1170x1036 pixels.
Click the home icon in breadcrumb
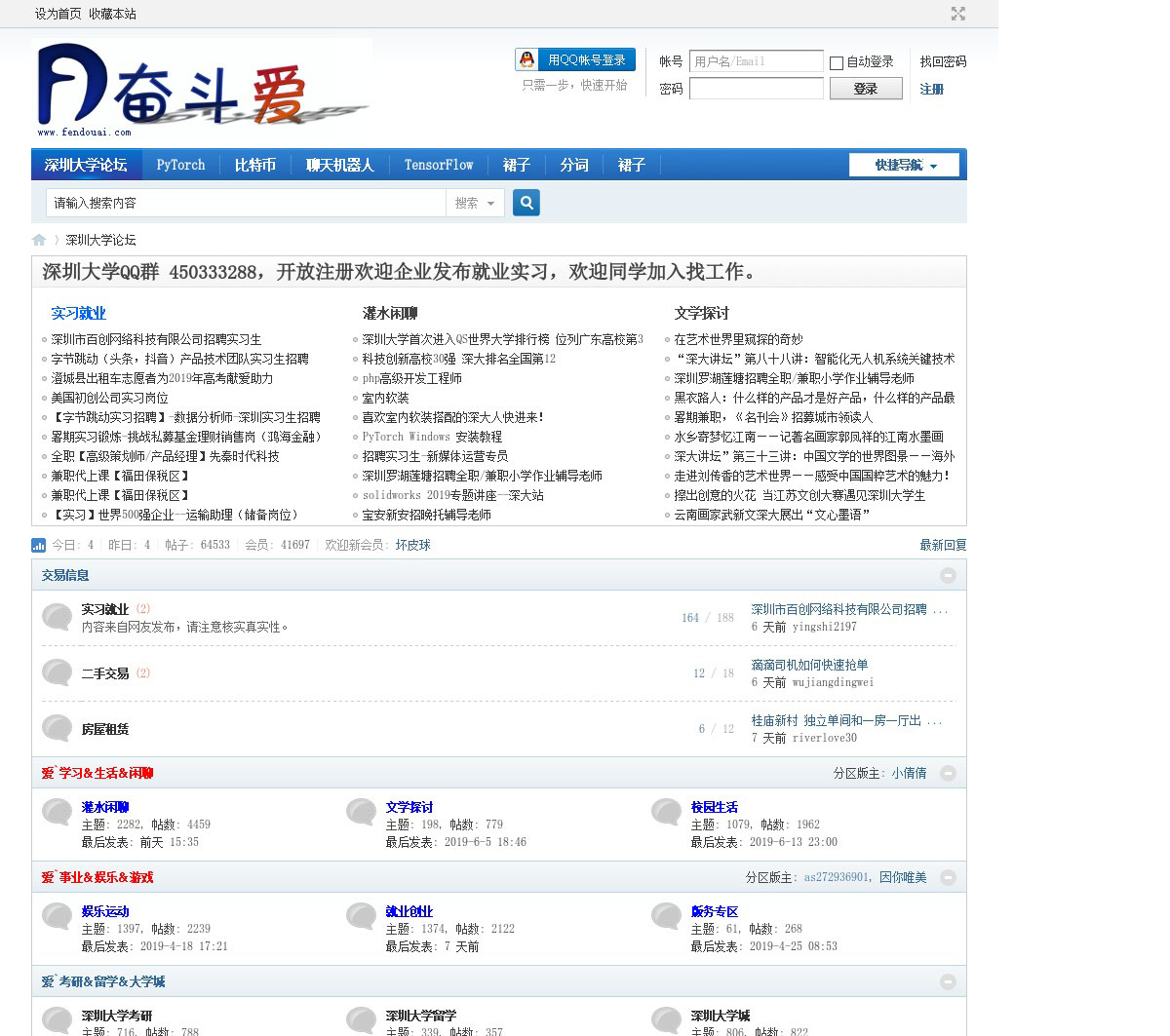(39, 240)
